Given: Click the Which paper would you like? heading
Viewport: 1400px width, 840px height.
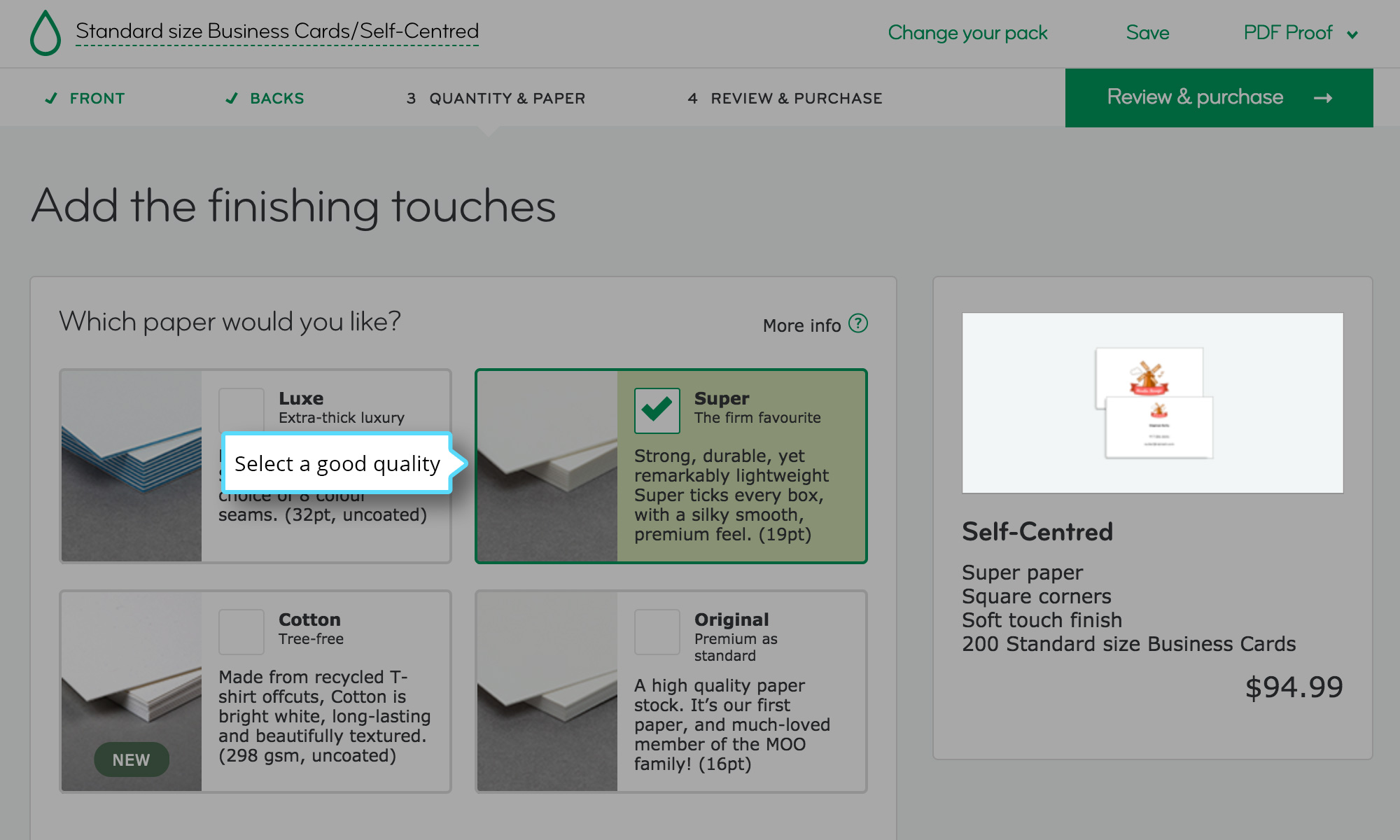Looking at the screenshot, I should point(230,322).
